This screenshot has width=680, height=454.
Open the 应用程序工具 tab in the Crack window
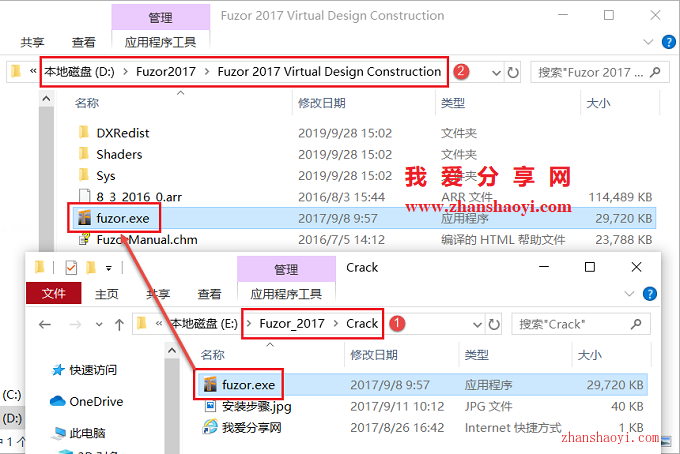point(286,294)
